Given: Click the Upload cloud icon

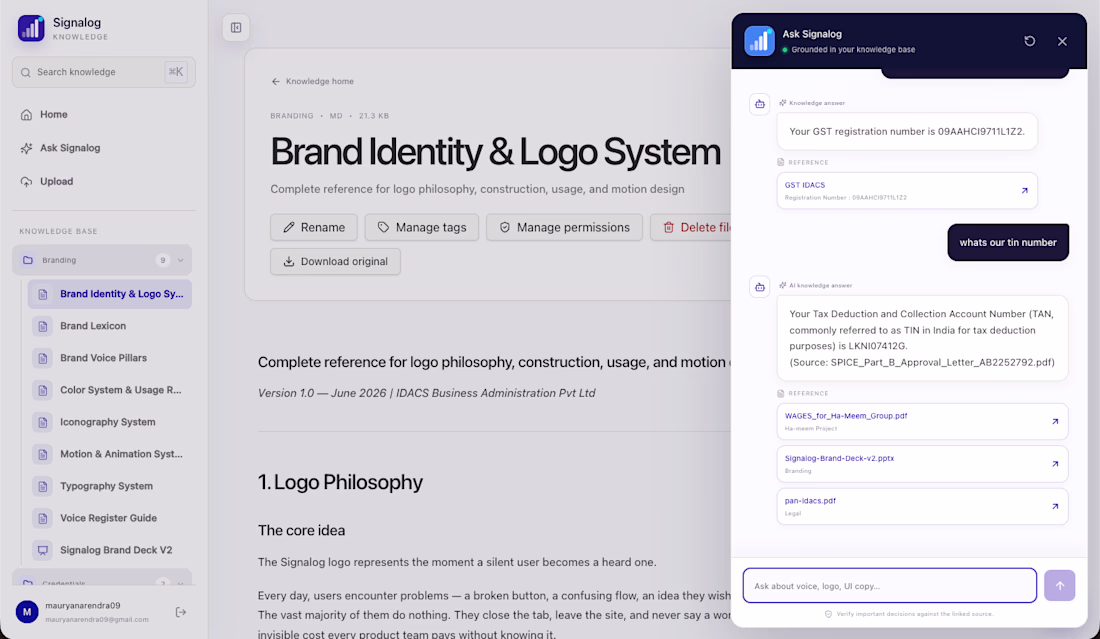Looking at the screenshot, I should pyautogui.click(x=26, y=182).
